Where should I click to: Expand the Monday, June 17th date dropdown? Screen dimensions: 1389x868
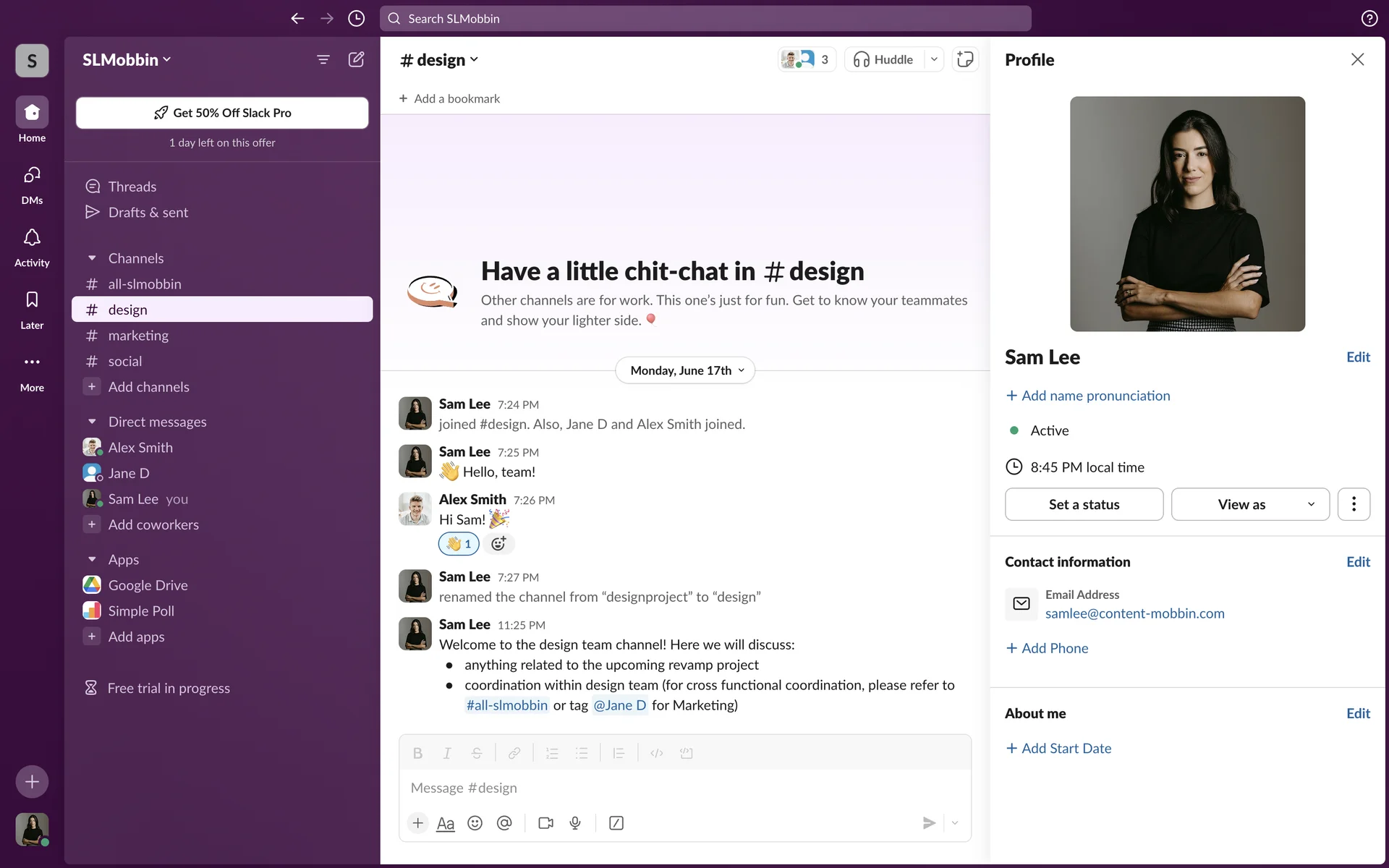685,370
